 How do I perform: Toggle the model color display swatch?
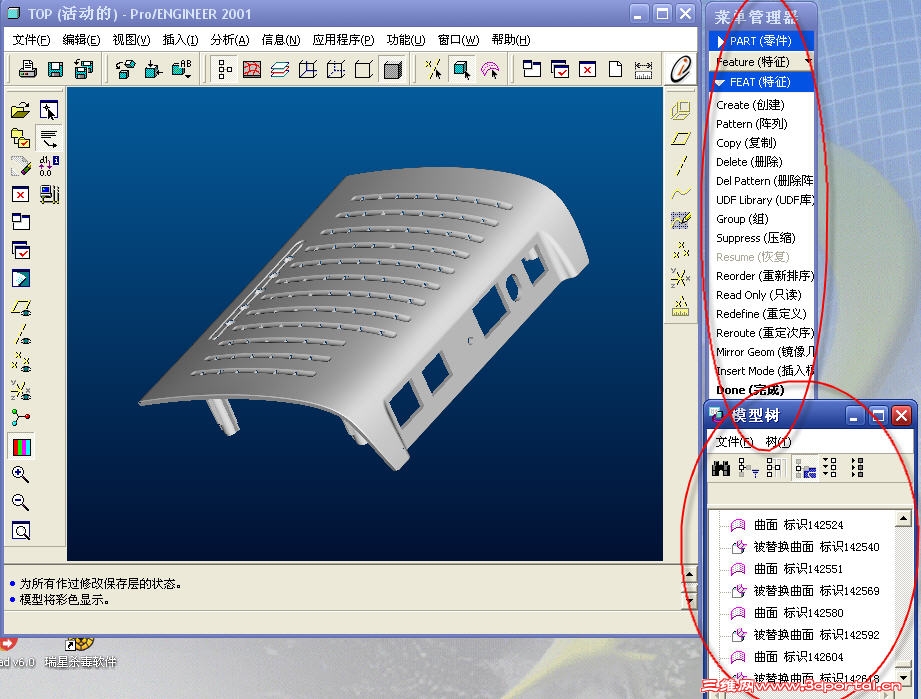point(22,448)
